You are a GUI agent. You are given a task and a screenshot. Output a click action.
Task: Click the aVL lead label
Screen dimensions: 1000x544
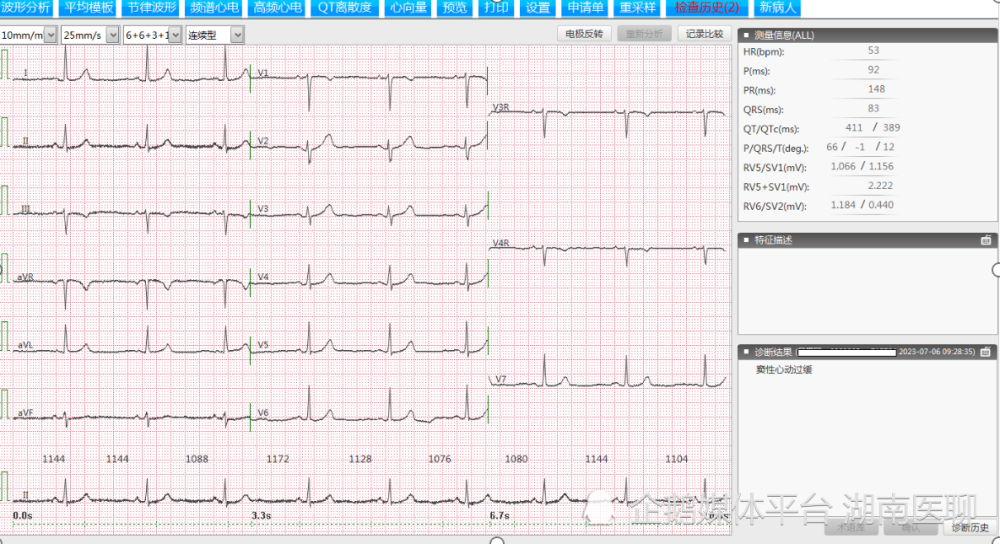point(25,345)
